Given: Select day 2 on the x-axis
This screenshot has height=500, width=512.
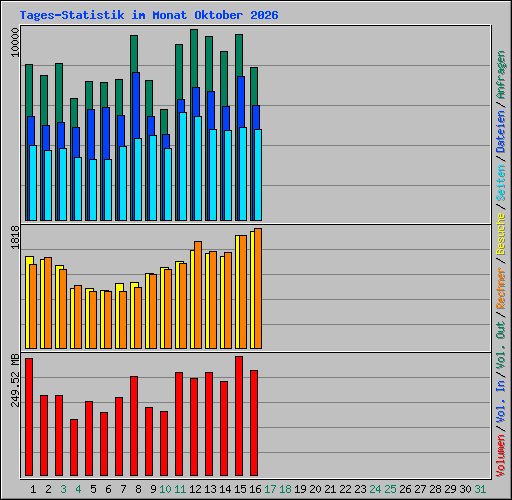Looking at the screenshot, I should pyautogui.click(x=48, y=489).
